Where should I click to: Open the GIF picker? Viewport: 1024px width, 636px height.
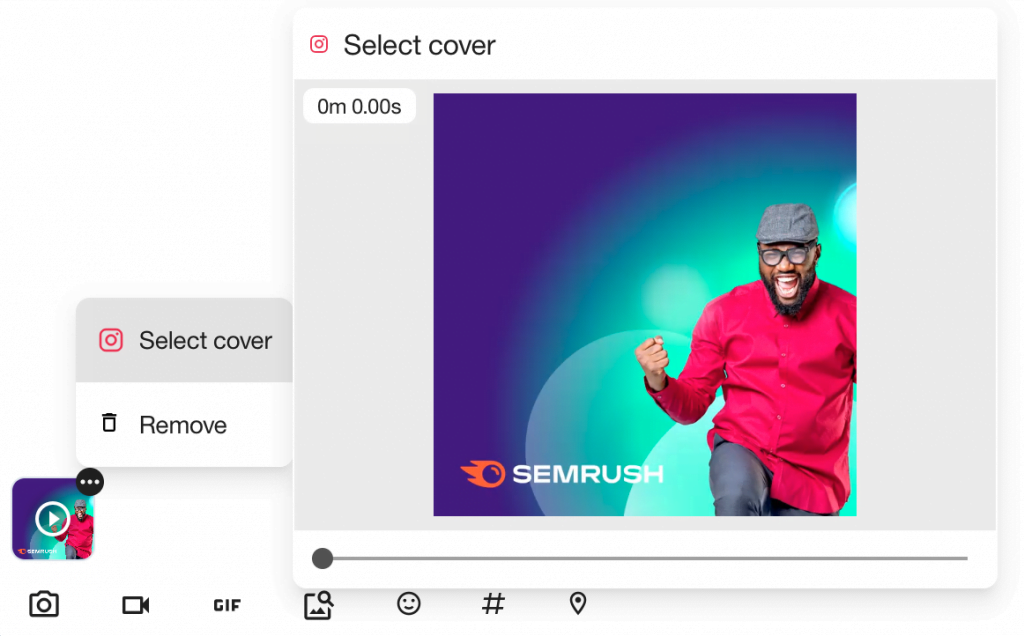227,605
